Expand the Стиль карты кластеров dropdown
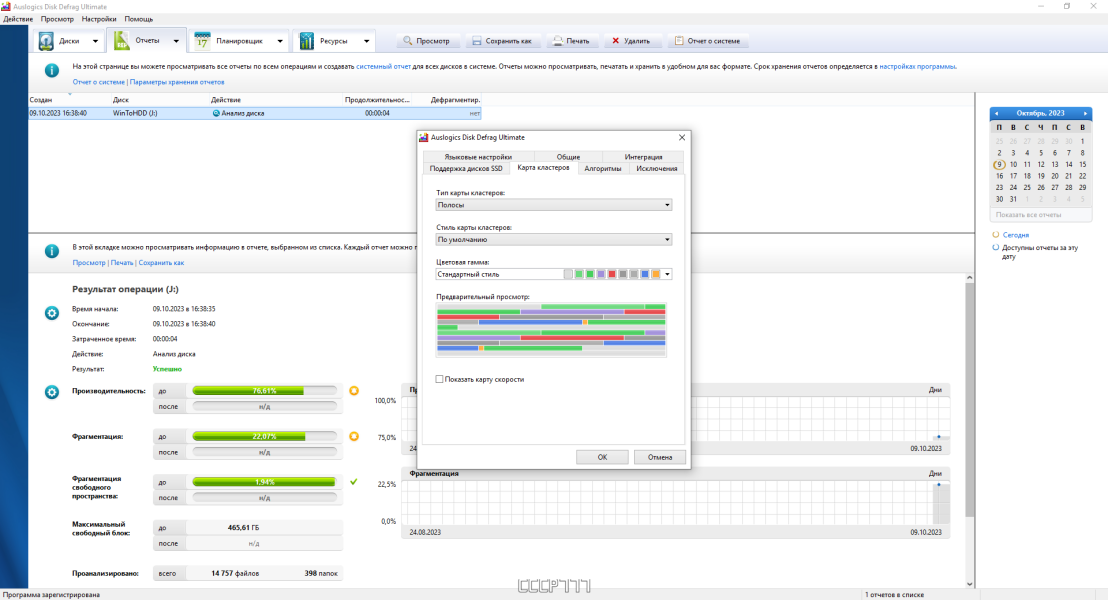 pos(554,240)
